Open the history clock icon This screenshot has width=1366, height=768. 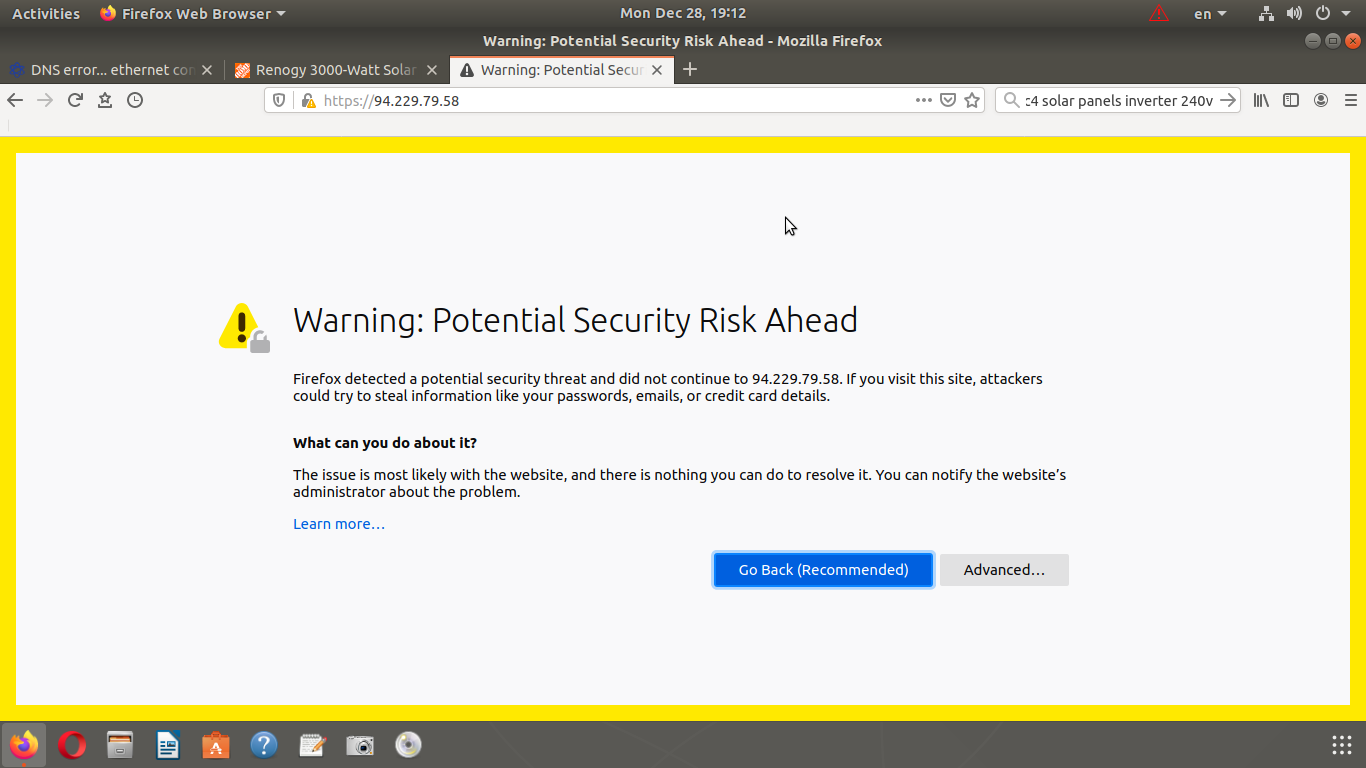click(135, 100)
